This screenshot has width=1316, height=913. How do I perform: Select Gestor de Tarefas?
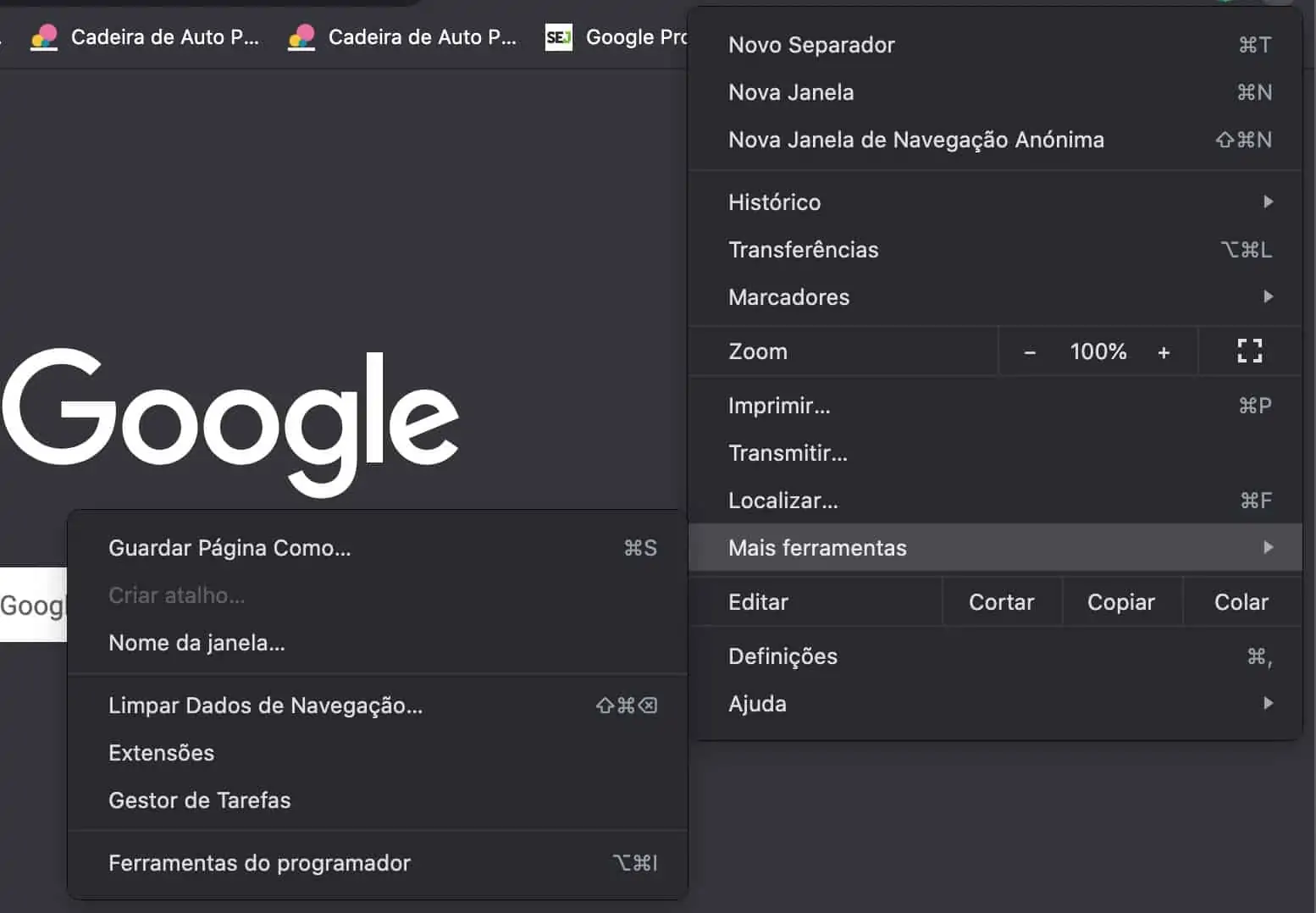click(x=200, y=800)
